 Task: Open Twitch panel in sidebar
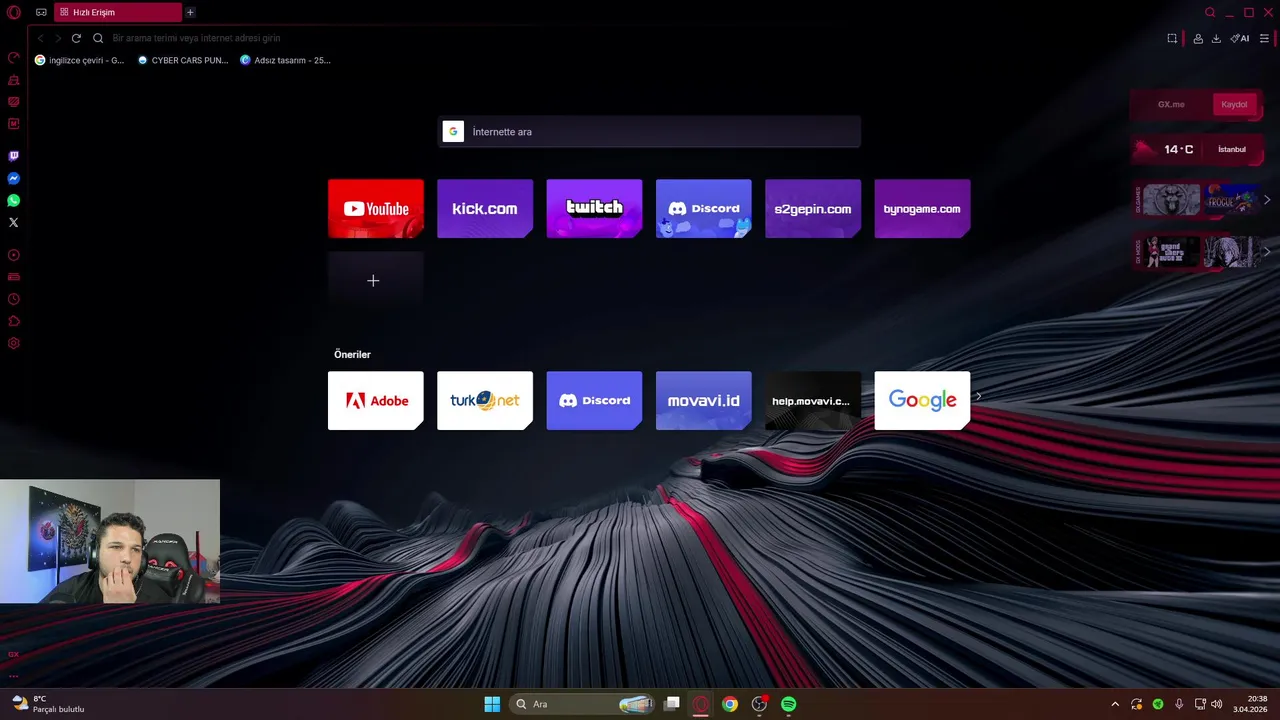tap(14, 156)
